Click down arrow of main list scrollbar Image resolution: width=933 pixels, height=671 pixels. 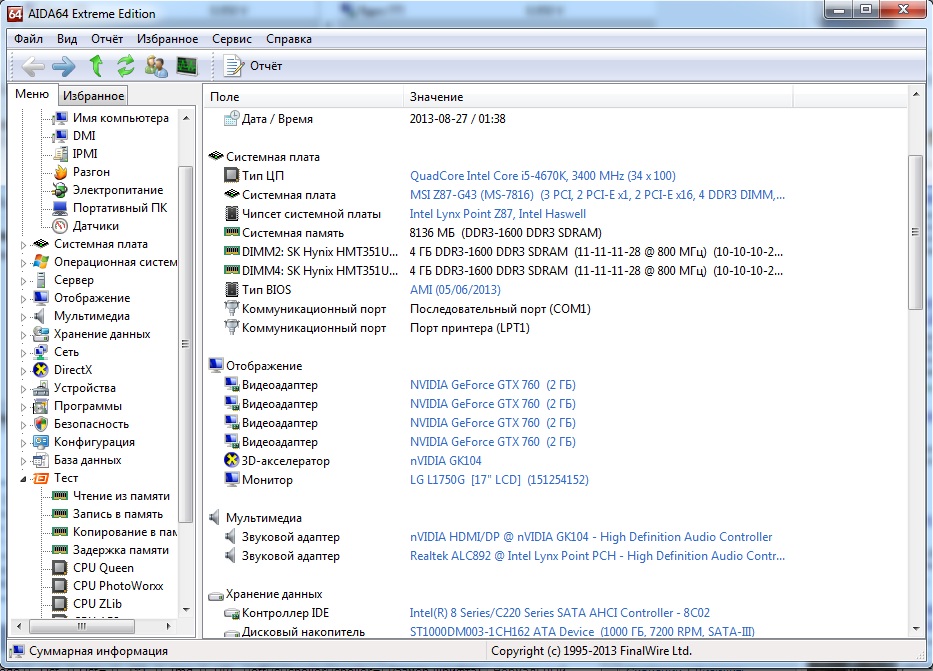pos(915,629)
